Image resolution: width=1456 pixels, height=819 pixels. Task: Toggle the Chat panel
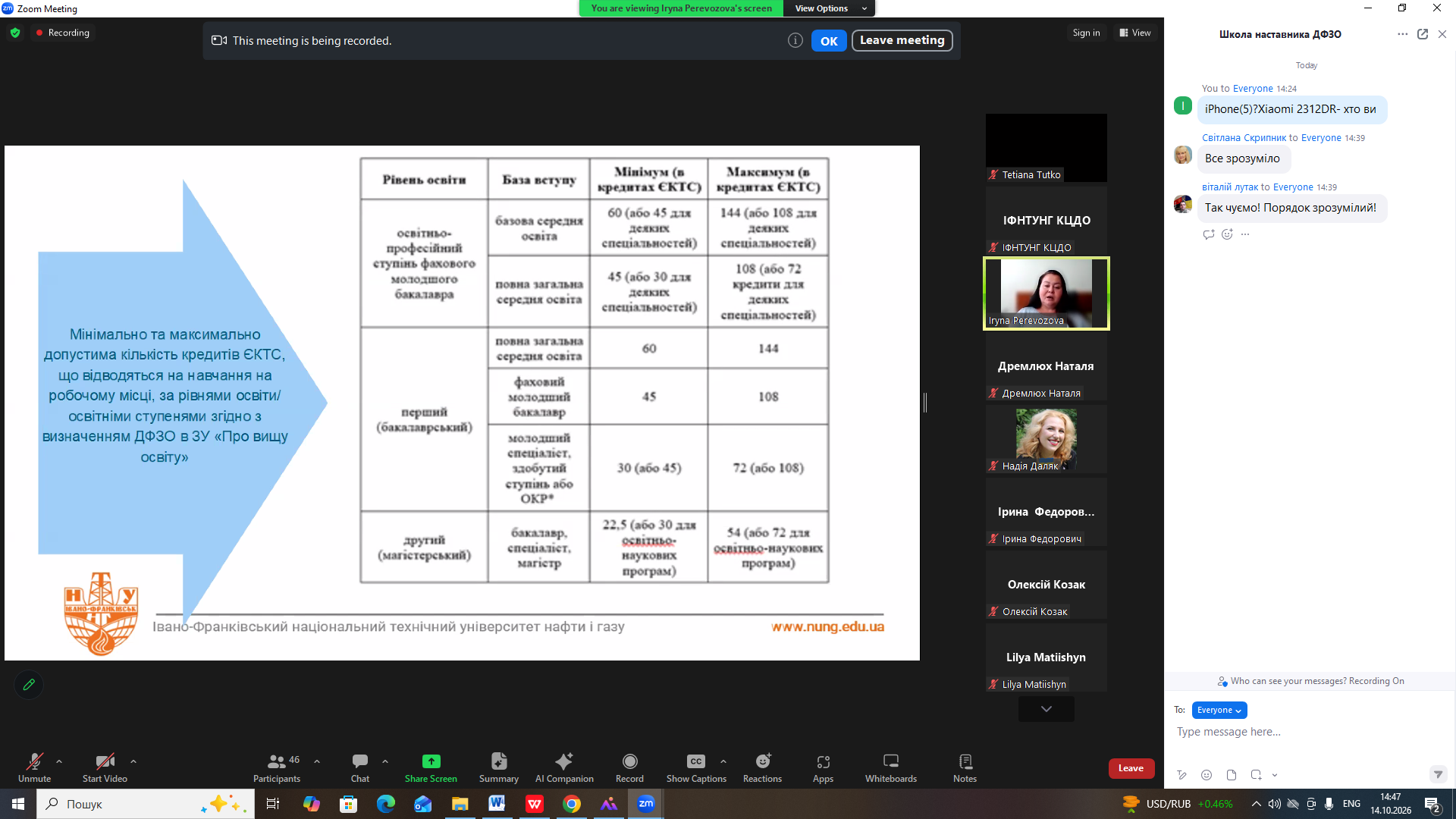360,767
